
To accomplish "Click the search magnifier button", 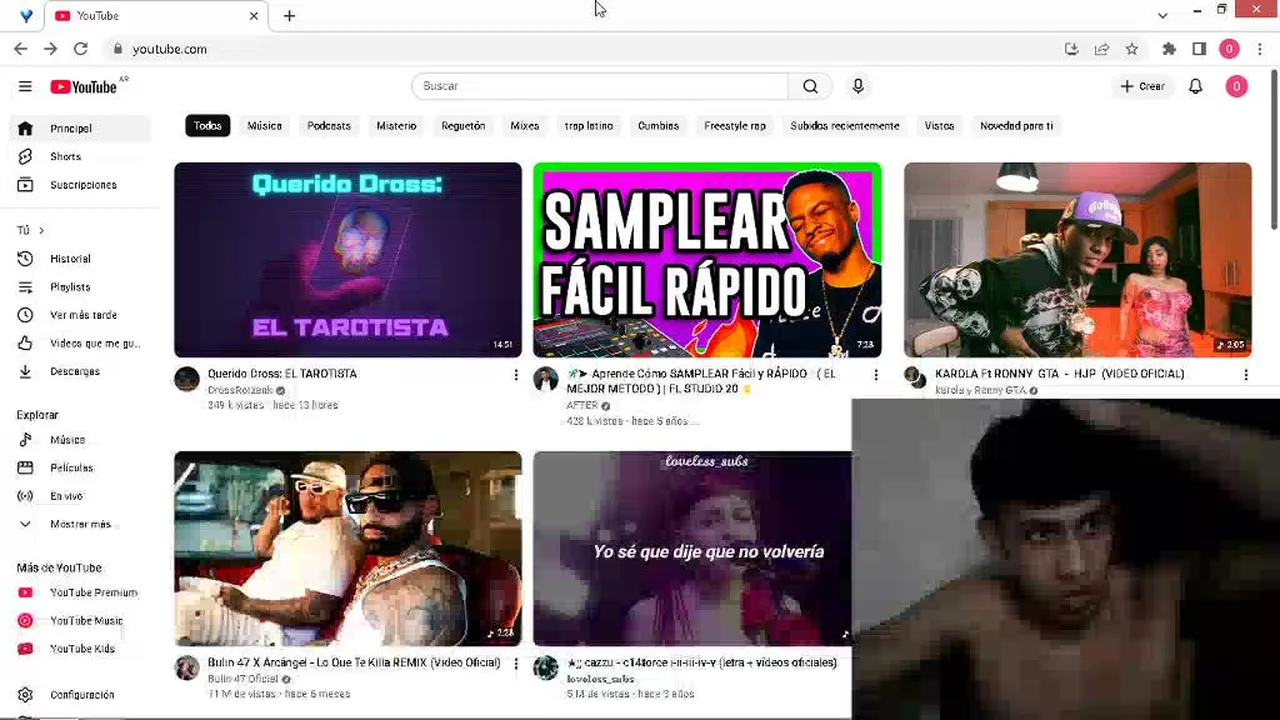I will coord(810,86).
